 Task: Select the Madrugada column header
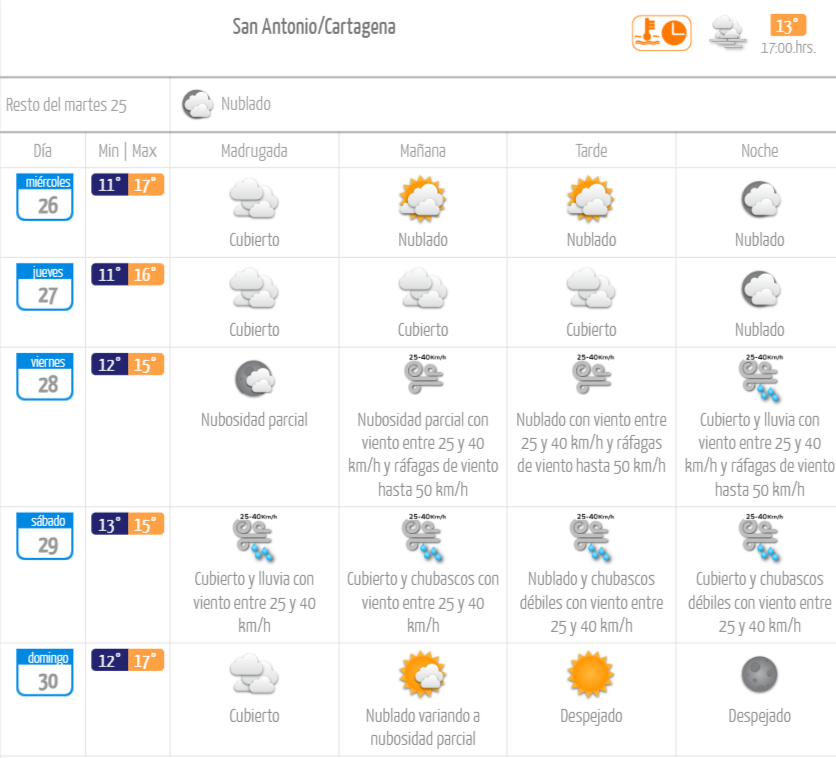[253, 151]
